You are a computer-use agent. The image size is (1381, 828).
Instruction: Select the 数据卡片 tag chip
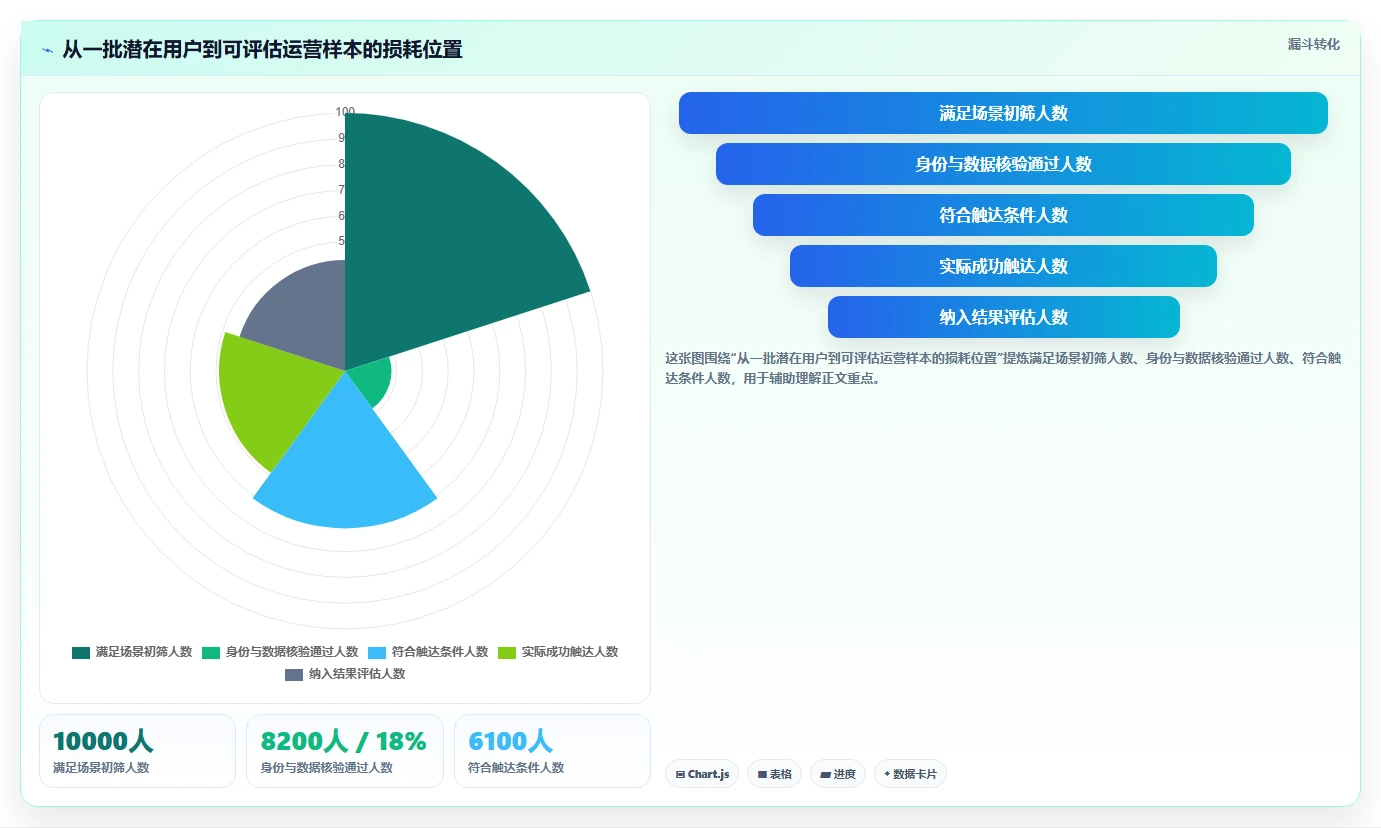(x=910, y=774)
